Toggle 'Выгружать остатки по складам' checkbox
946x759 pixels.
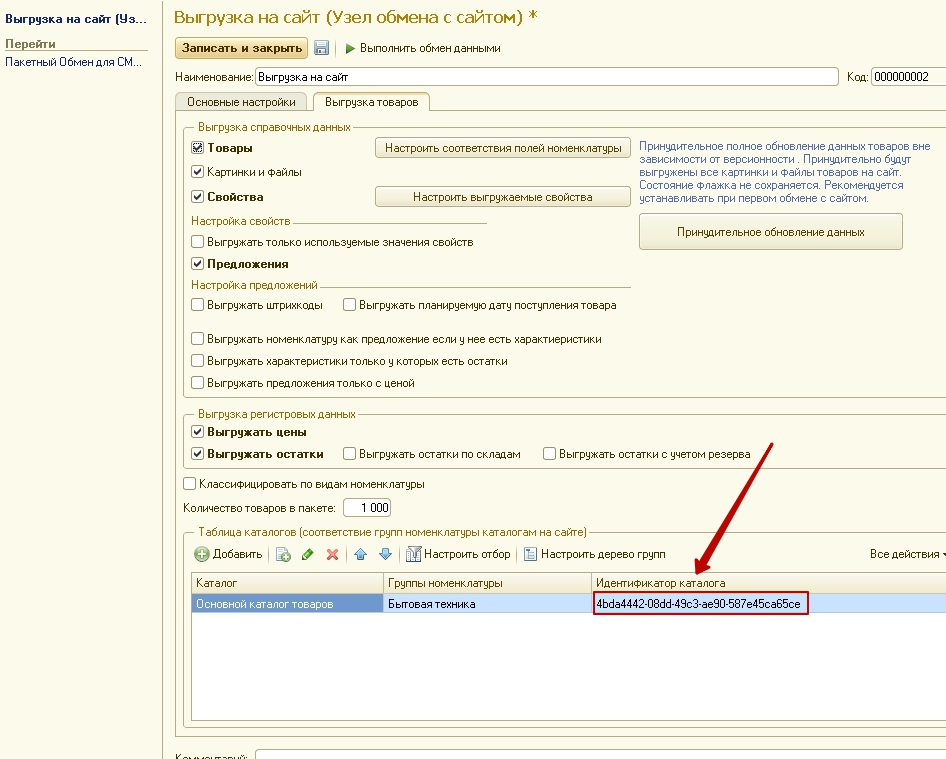pos(350,453)
